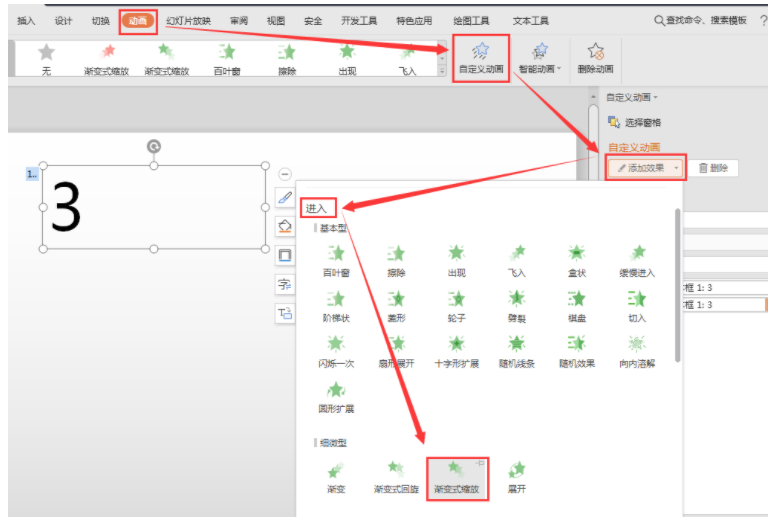Pick 向内溶解 entrance effect
Image resolution: width=772 pixels, height=523 pixels.
point(637,352)
